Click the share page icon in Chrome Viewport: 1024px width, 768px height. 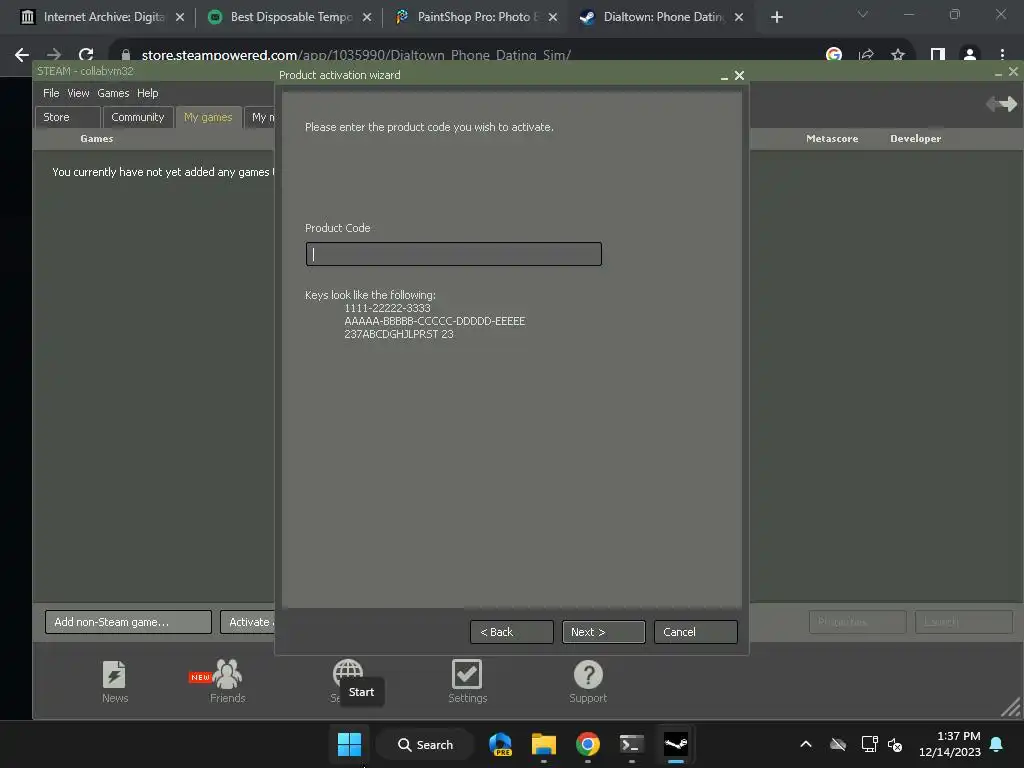tap(867, 55)
